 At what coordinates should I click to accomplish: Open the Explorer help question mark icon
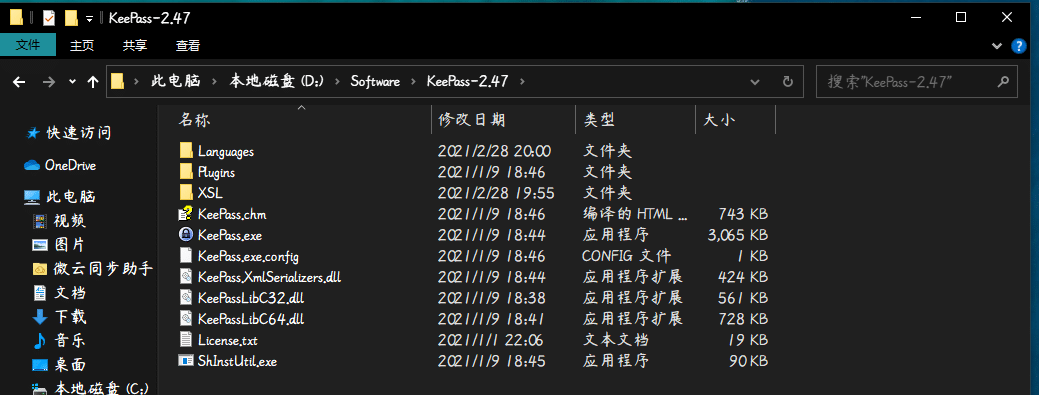tap(1019, 46)
